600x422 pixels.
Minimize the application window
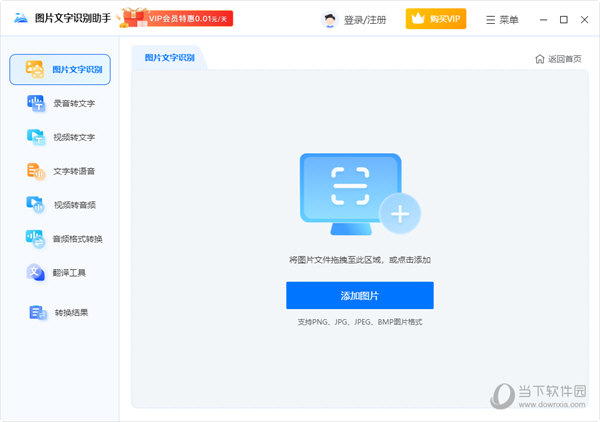pyautogui.click(x=543, y=20)
